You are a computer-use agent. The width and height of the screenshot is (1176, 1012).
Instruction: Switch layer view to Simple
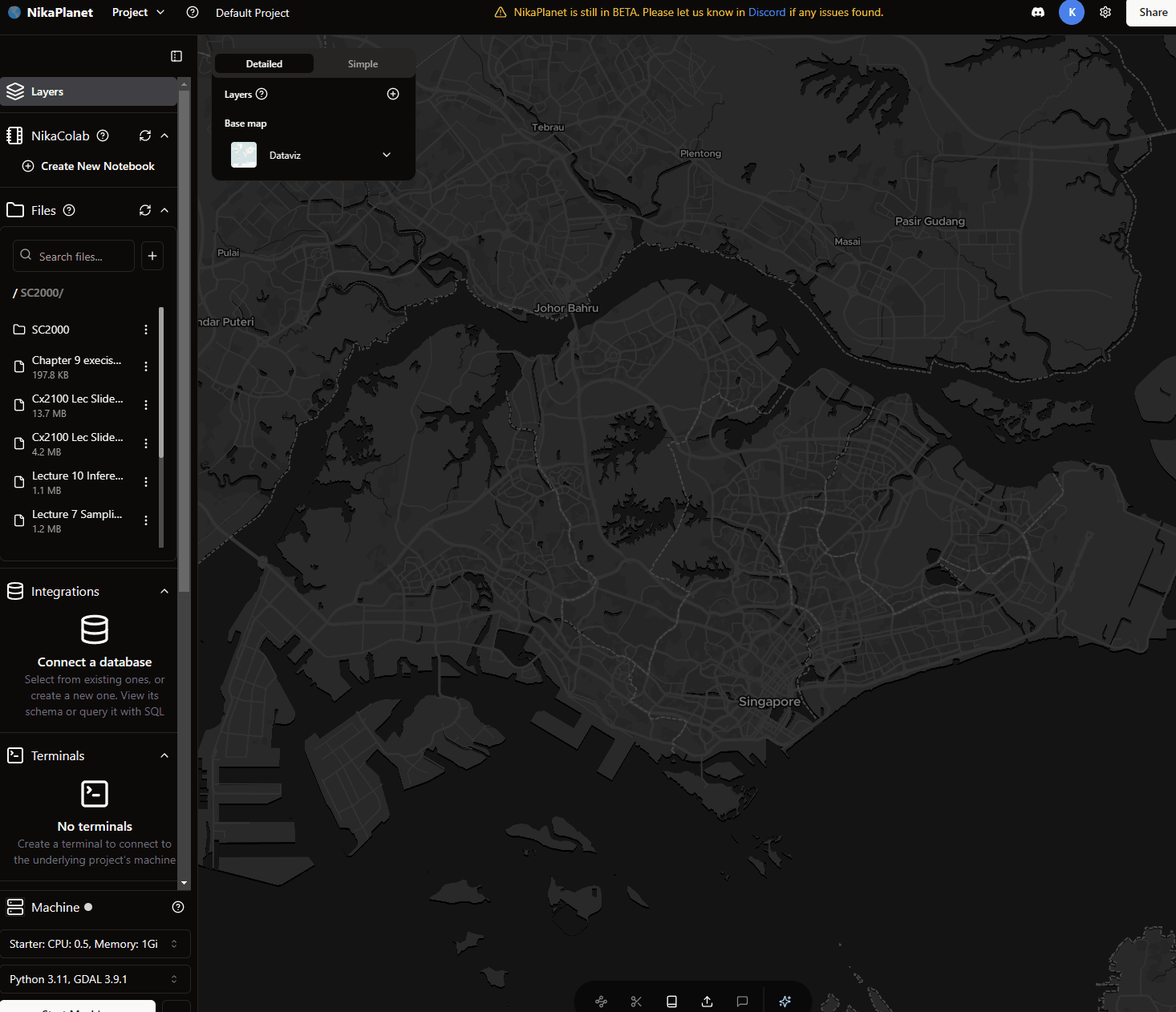coord(363,64)
